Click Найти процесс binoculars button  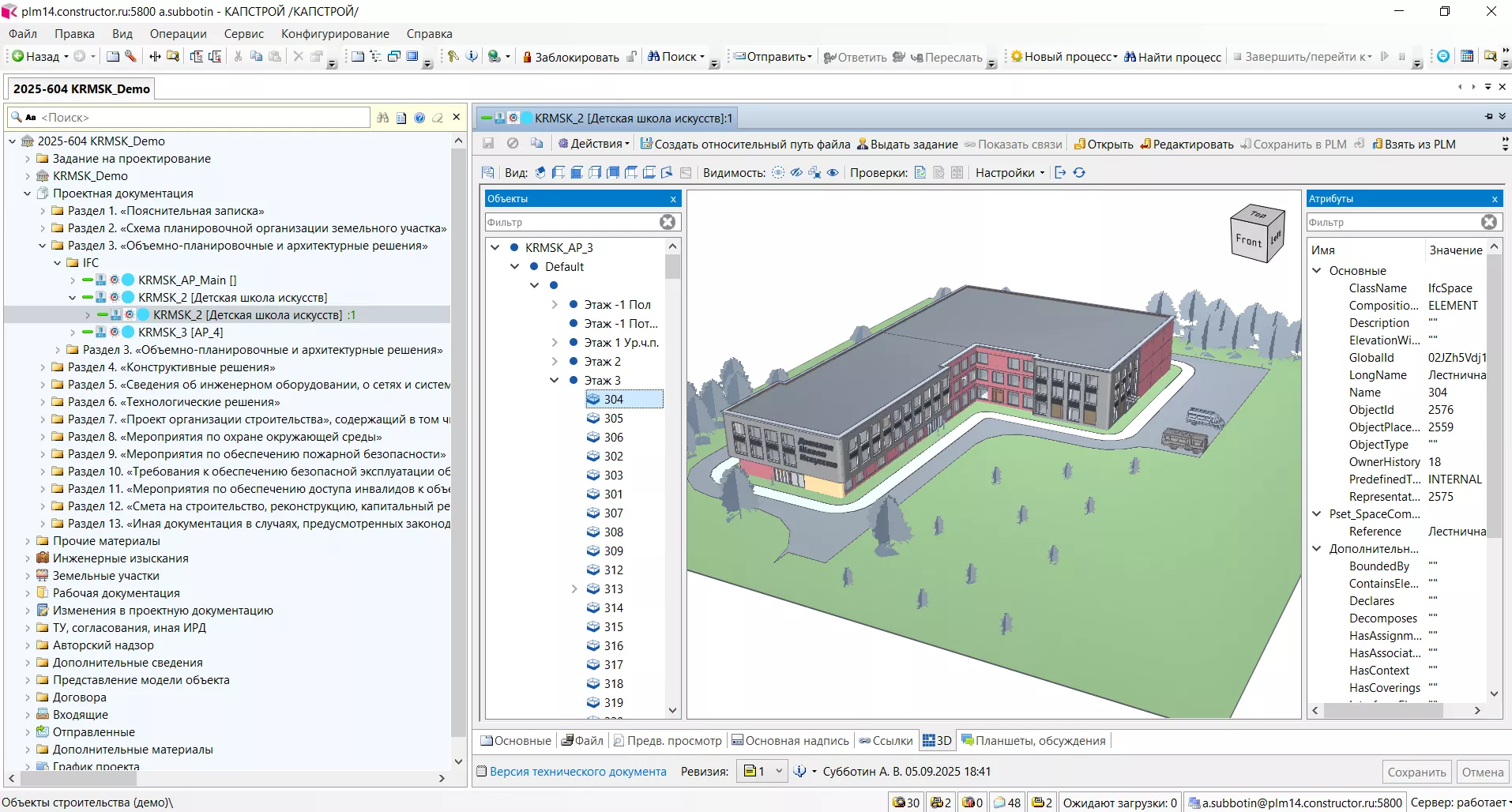(x=1173, y=57)
